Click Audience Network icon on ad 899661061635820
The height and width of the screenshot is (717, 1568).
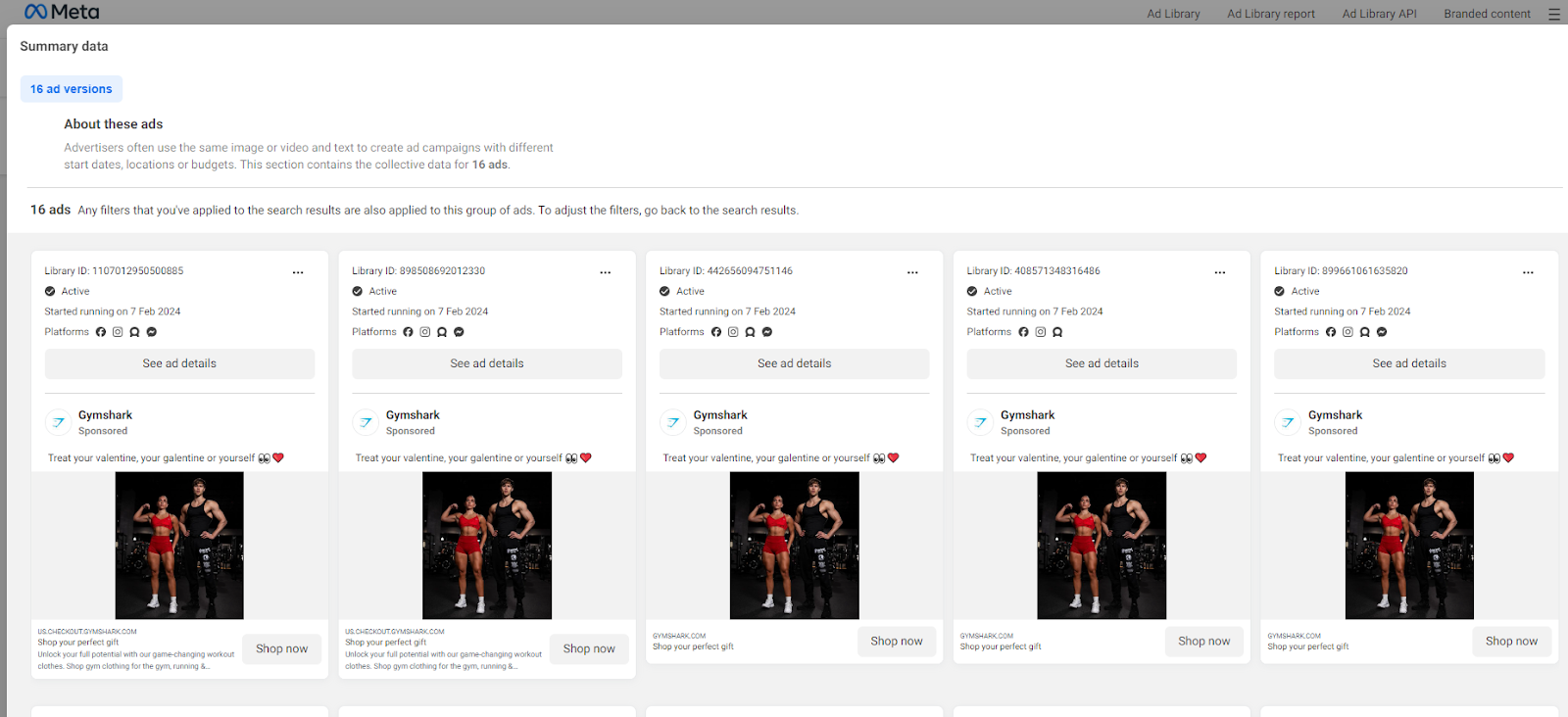pos(1365,332)
